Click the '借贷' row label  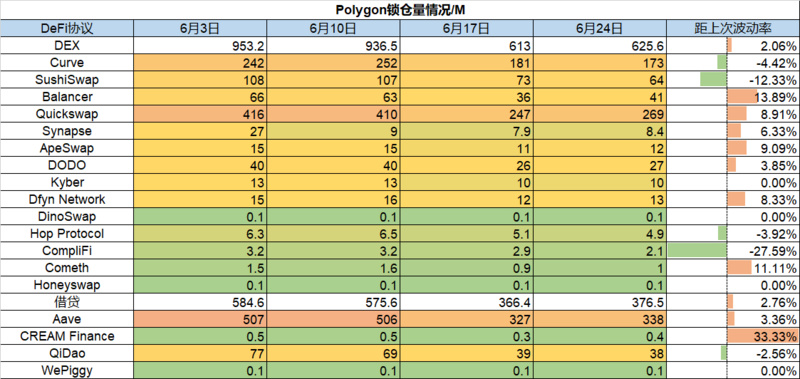click(67, 302)
